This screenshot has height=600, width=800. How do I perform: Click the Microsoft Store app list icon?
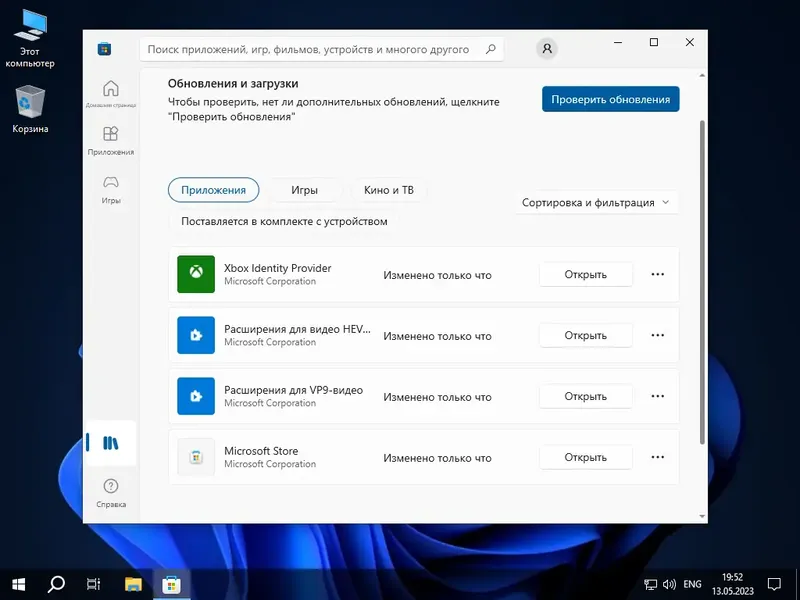(195, 457)
